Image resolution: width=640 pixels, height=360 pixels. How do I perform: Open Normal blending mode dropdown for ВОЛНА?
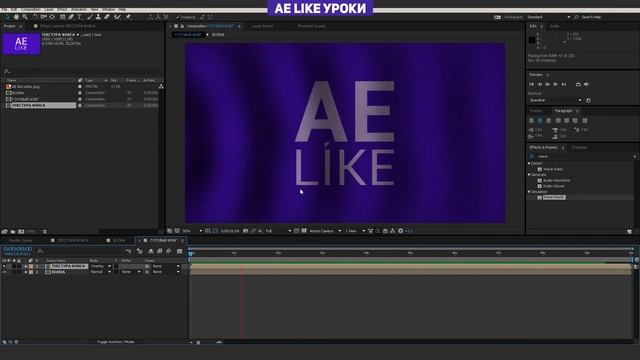[100, 272]
